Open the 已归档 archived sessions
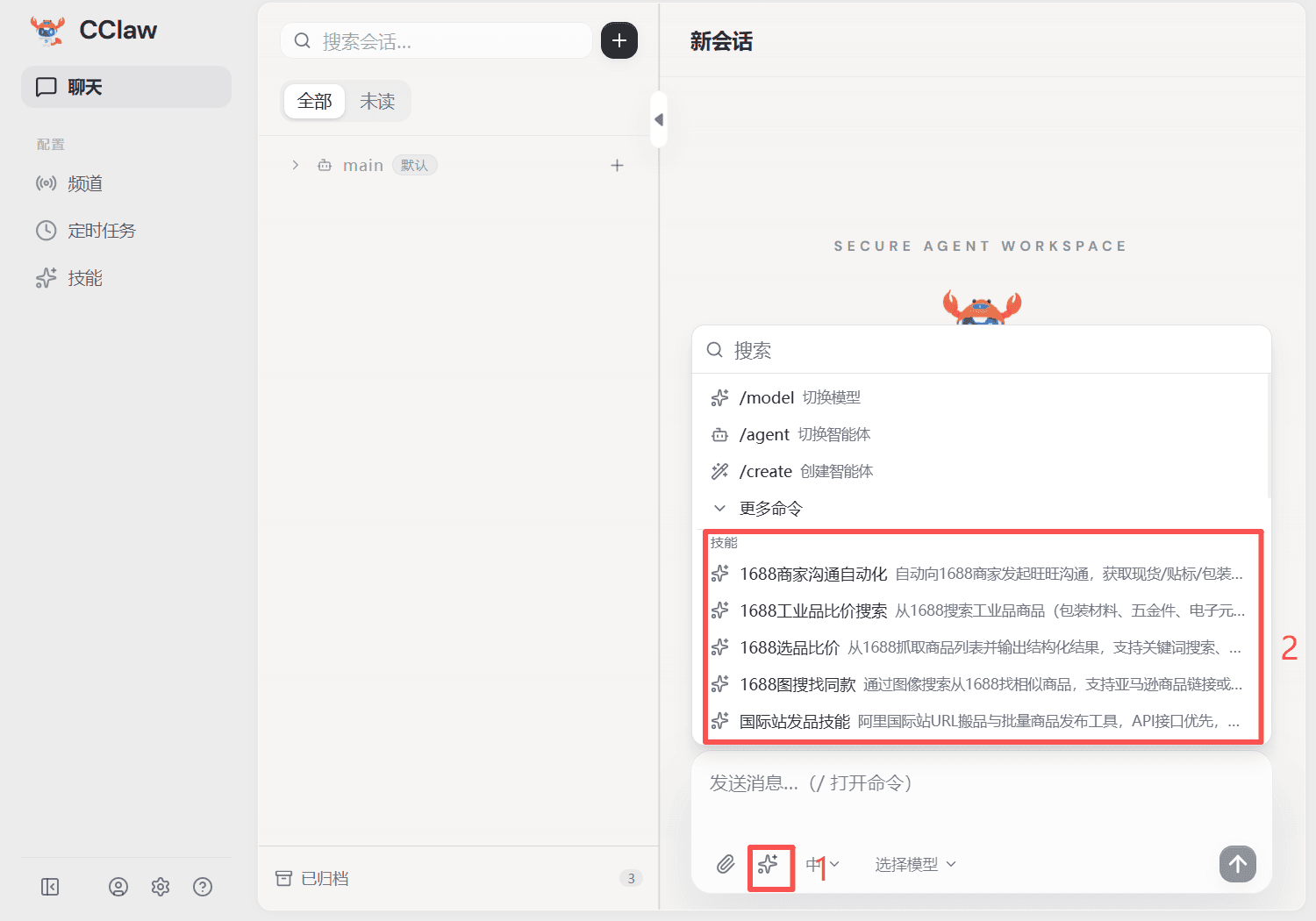Viewport: 1316px width, 921px height. [x=324, y=878]
